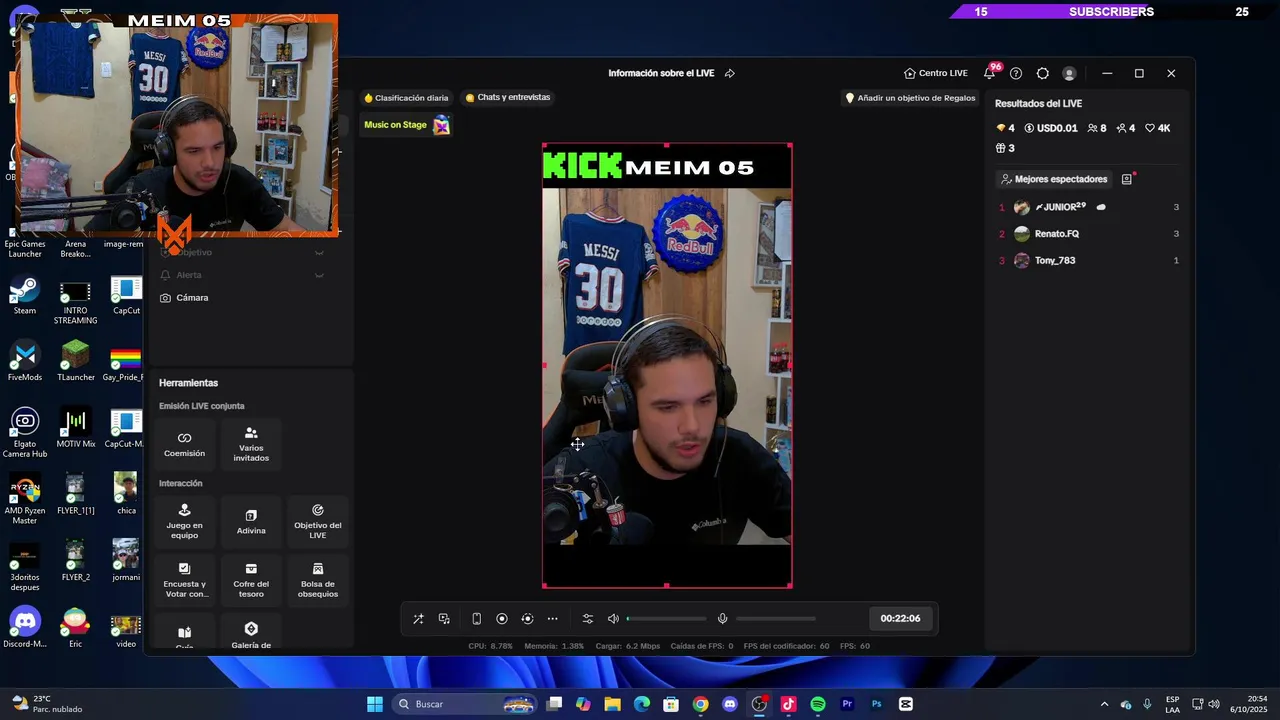Click FPS del codificador: 60 status text

(786, 646)
